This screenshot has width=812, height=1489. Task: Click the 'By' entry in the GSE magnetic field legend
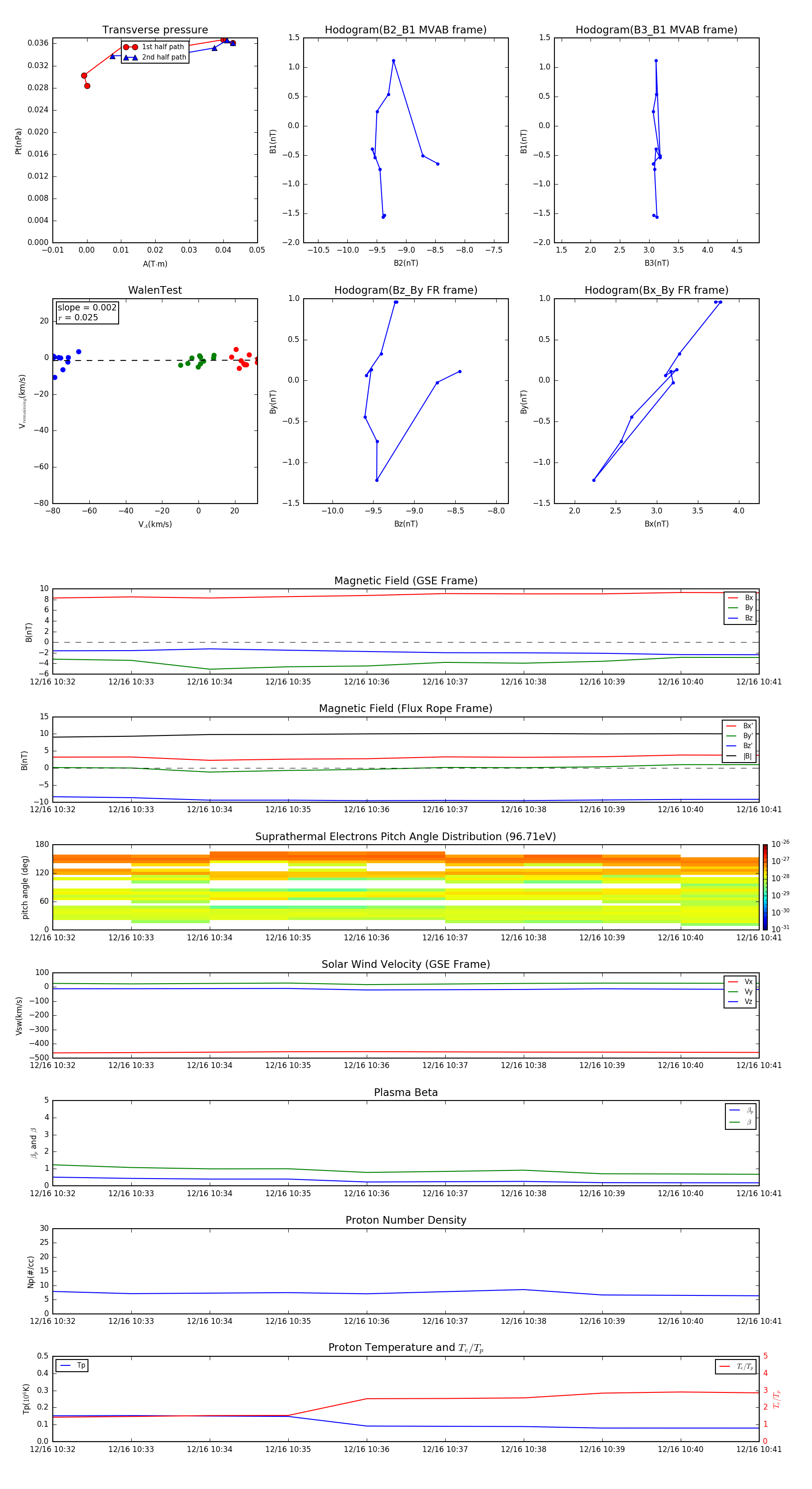(x=740, y=608)
